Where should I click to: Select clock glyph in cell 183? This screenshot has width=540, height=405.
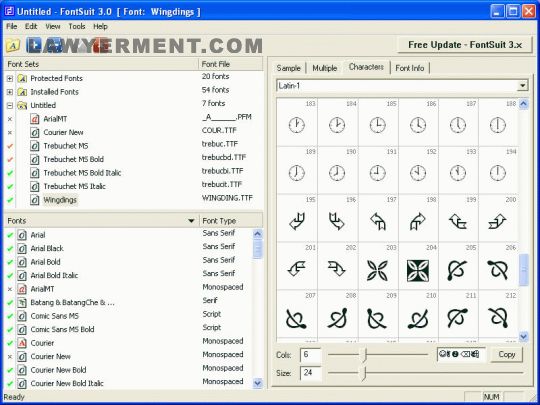click(296, 125)
